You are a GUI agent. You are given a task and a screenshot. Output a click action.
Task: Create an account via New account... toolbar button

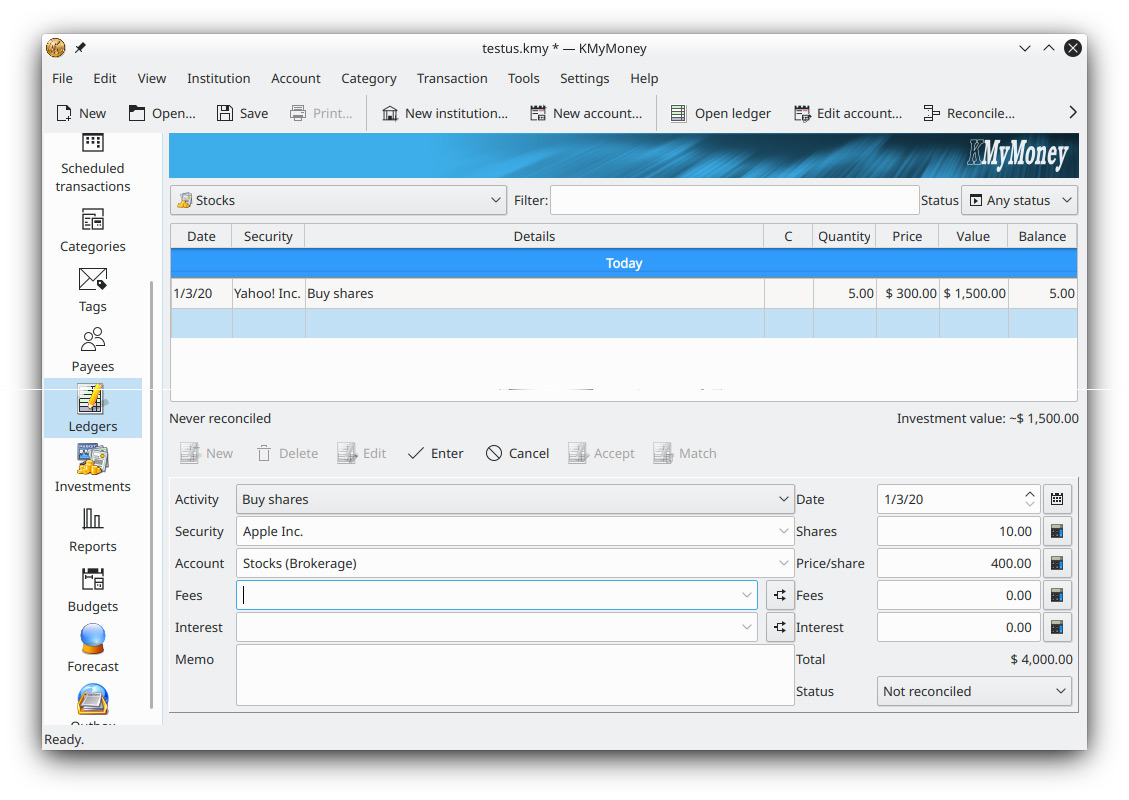click(x=585, y=113)
